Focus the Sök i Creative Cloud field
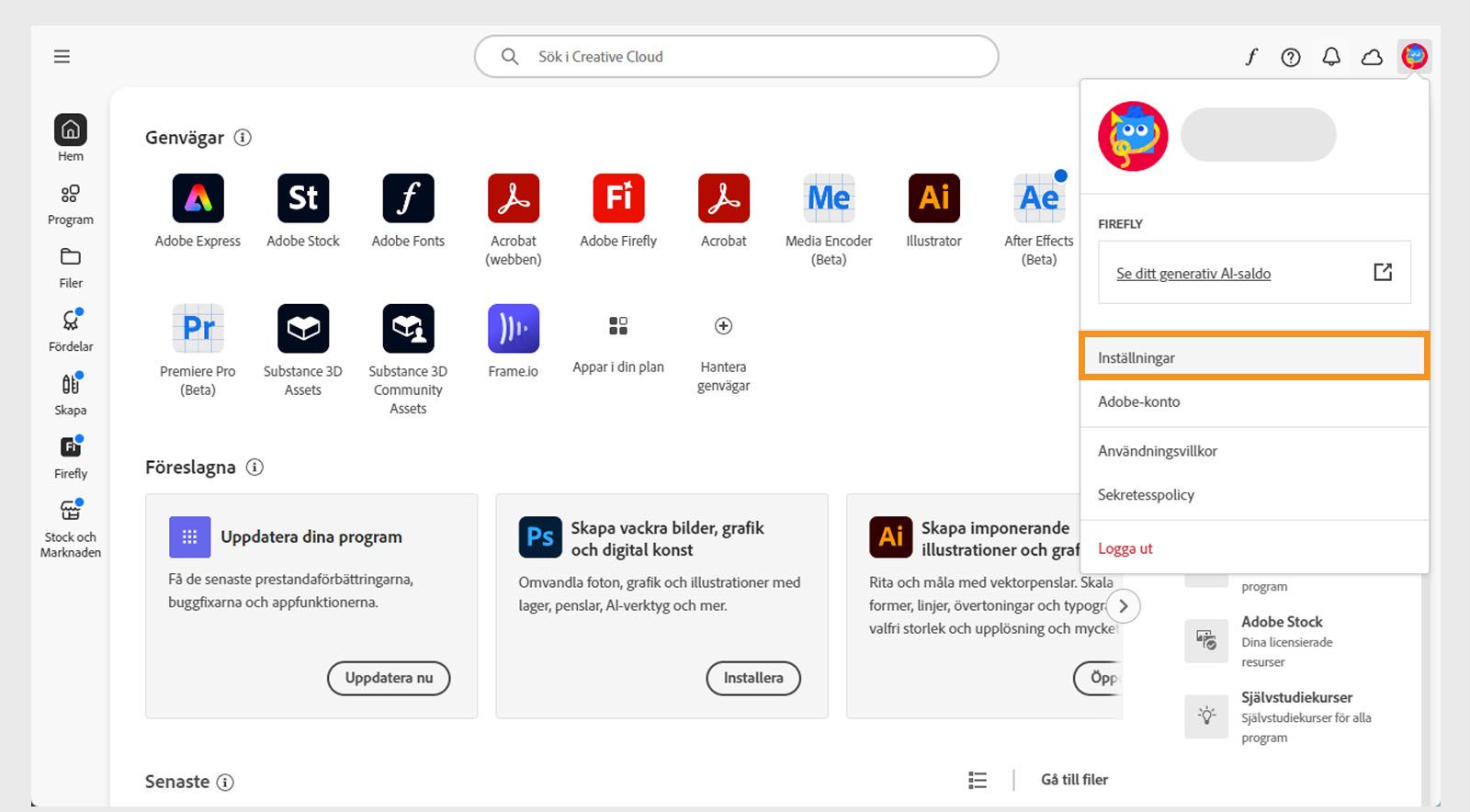This screenshot has width=1470, height=812. click(x=736, y=57)
